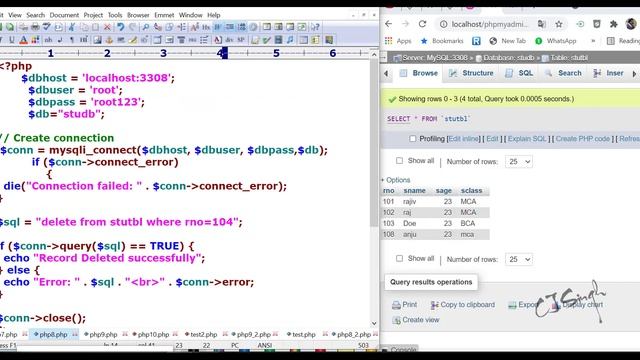Click the WhatsApp bookmark

556,41
